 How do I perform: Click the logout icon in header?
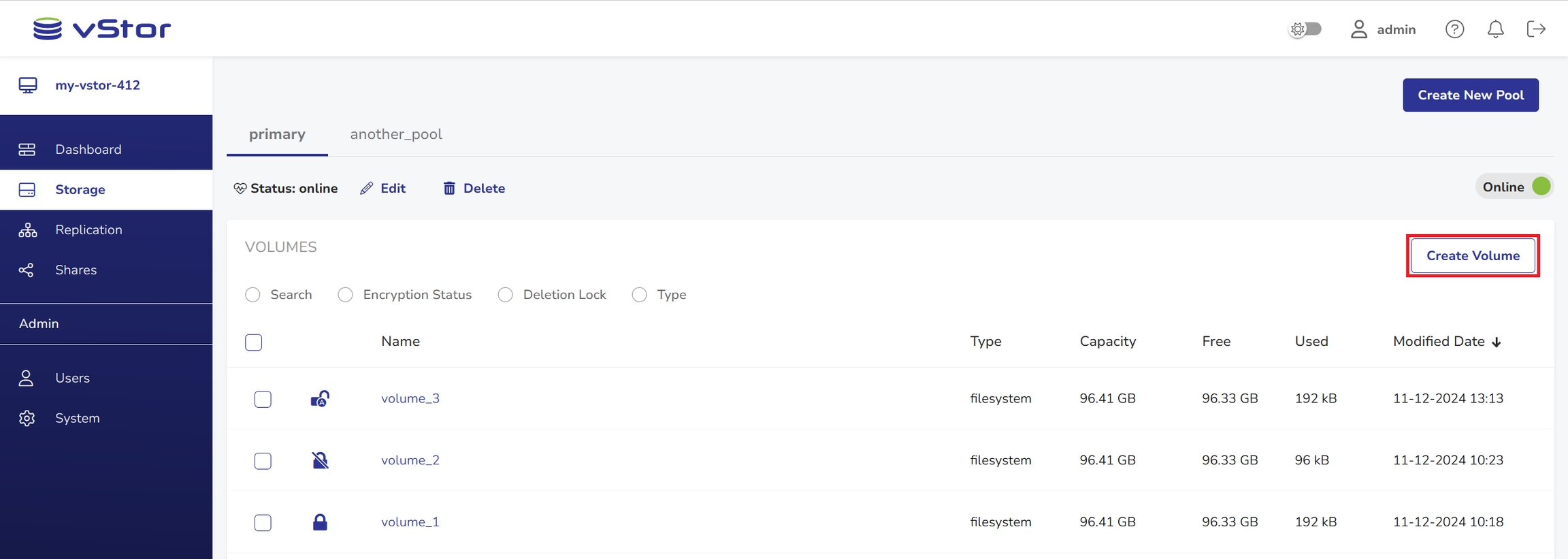pyautogui.click(x=1536, y=29)
